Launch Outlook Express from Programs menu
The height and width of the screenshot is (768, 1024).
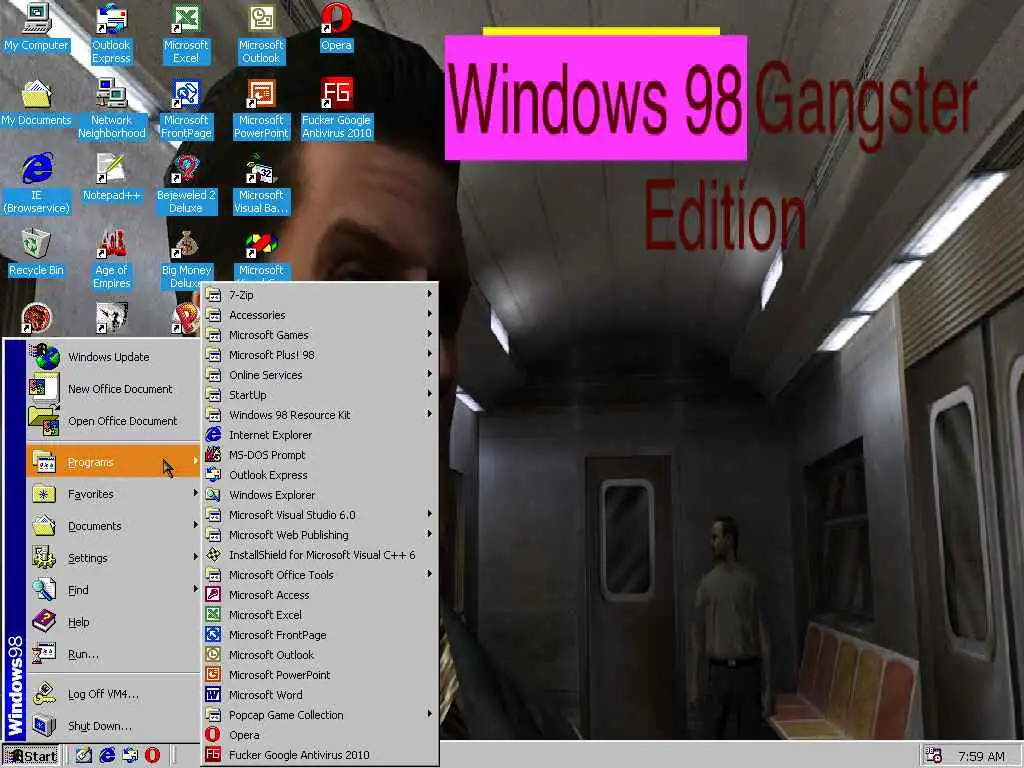[x=320, y=475]
